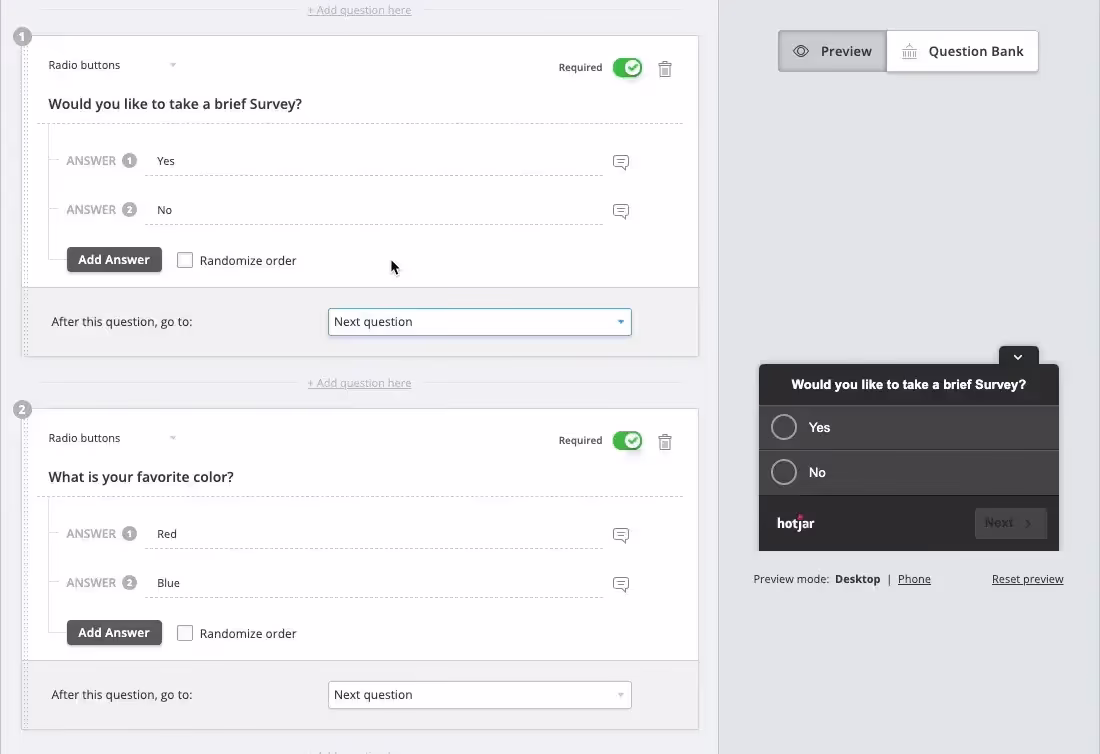Open comment icon for the No answer
This screenshot has height=754, width=1100.
(621, 211)
